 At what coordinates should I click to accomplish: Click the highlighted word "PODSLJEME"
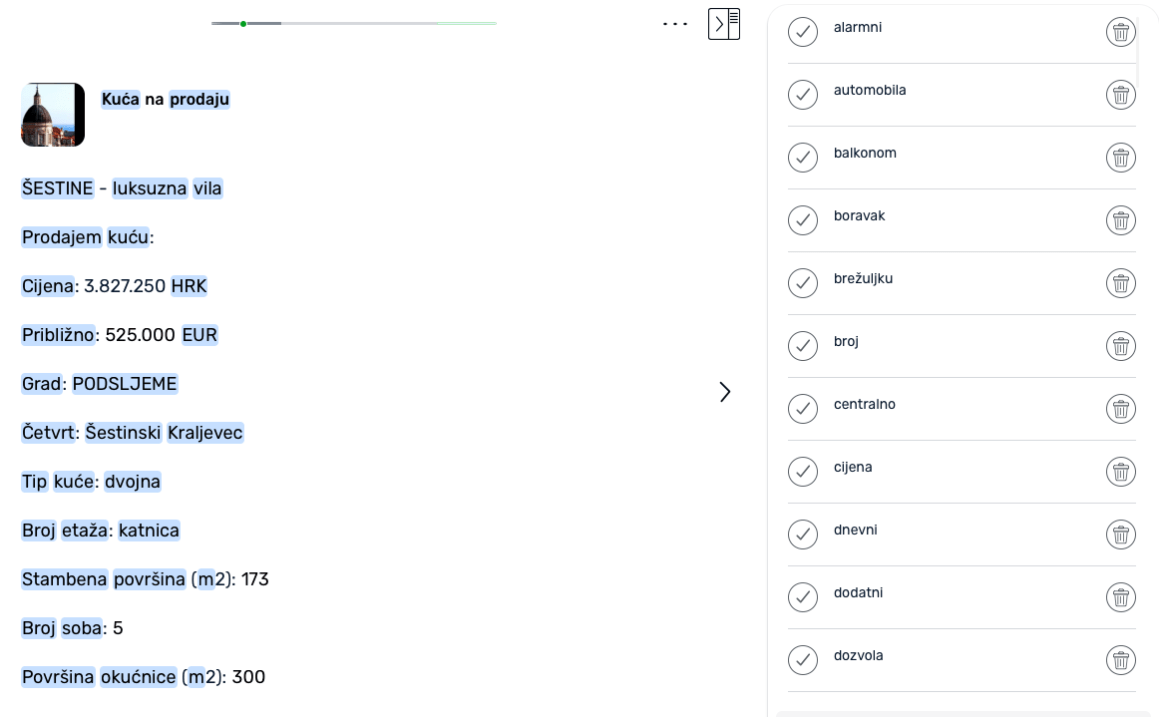click(125, 384)
